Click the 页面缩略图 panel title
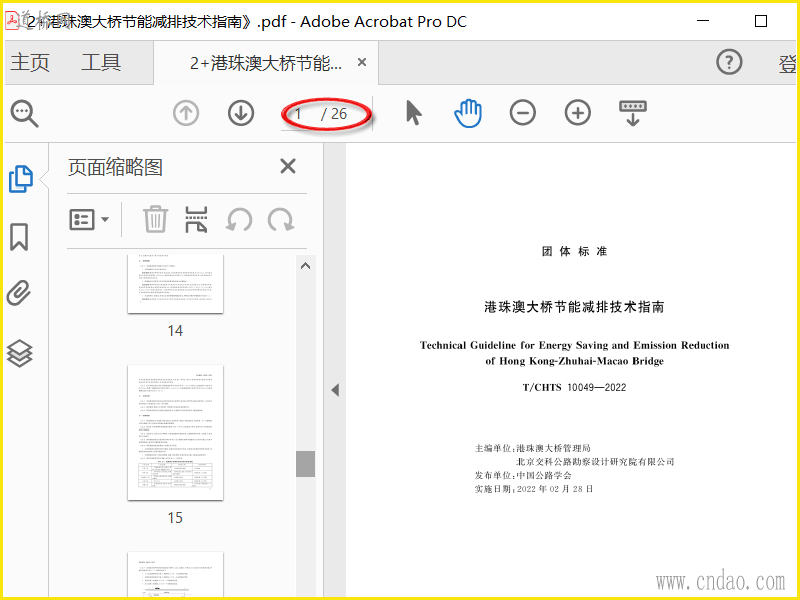Image resolution: width=800 pixels, height=600 pixels. tap(115, 167)
